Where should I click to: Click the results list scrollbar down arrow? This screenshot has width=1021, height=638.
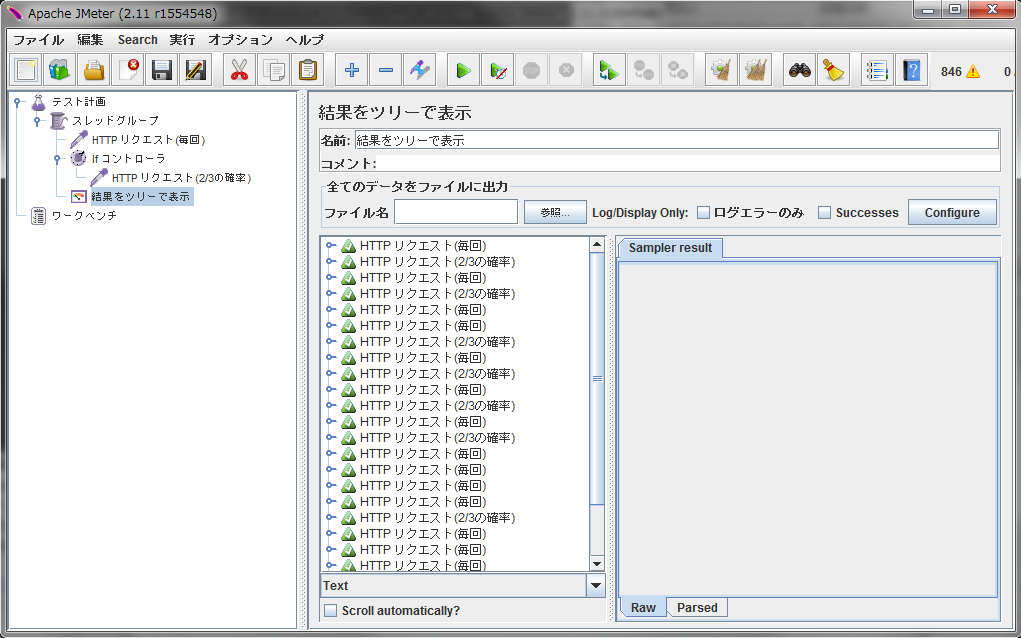point(596,564)
